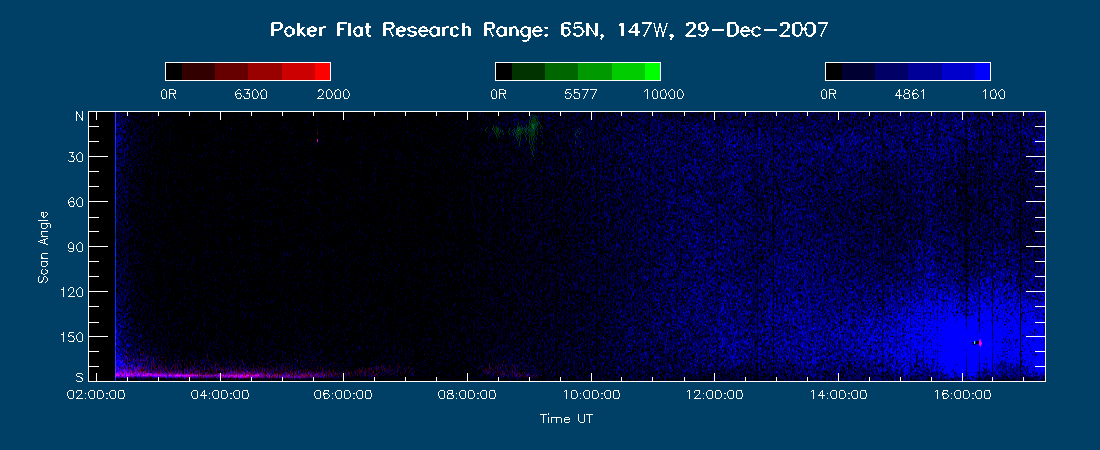
Task: Click the '120' scan angle tick label
Action: click(x=73, y=292)
